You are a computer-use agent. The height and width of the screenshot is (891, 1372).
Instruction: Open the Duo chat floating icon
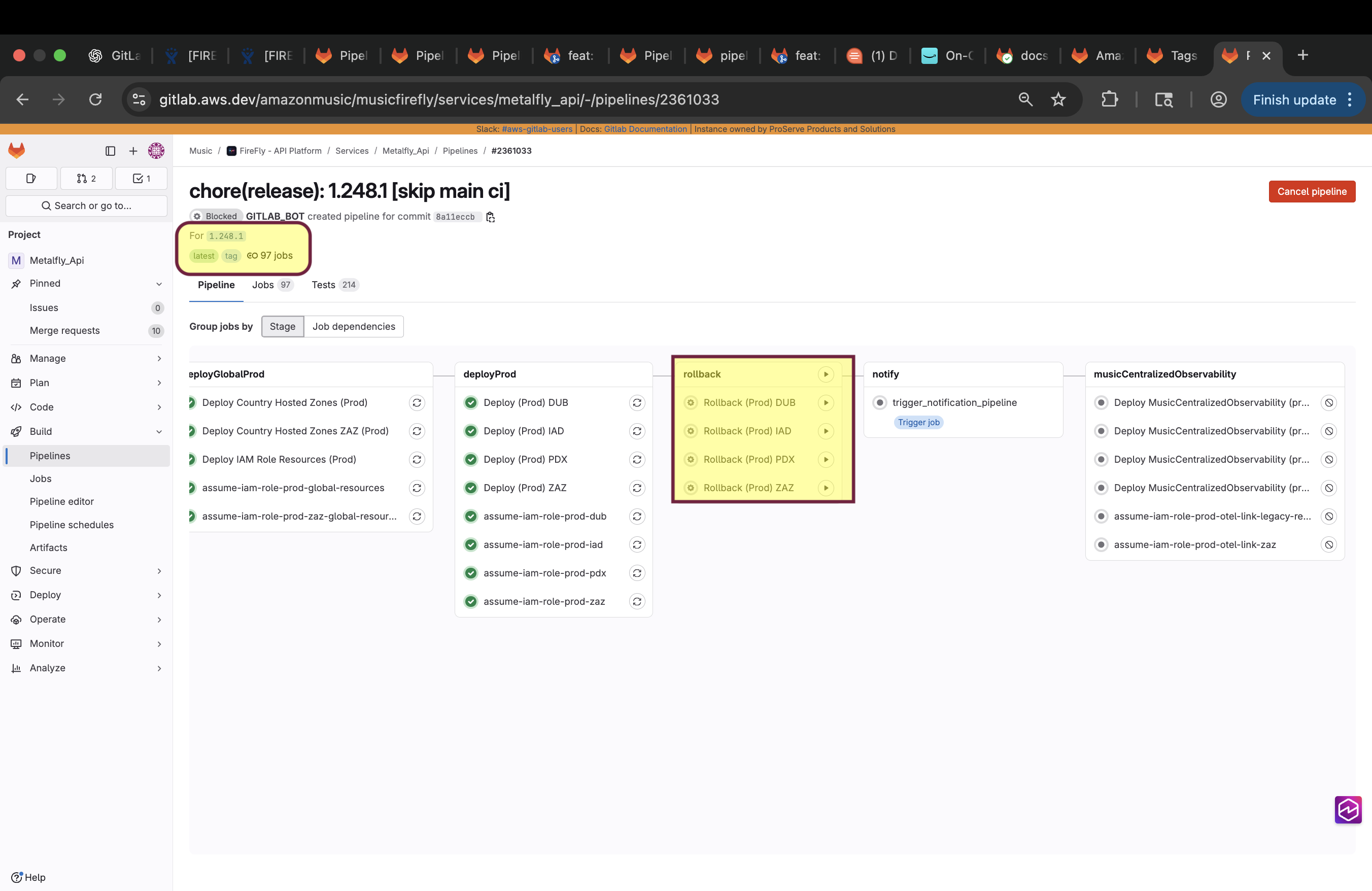(1347, 809)
